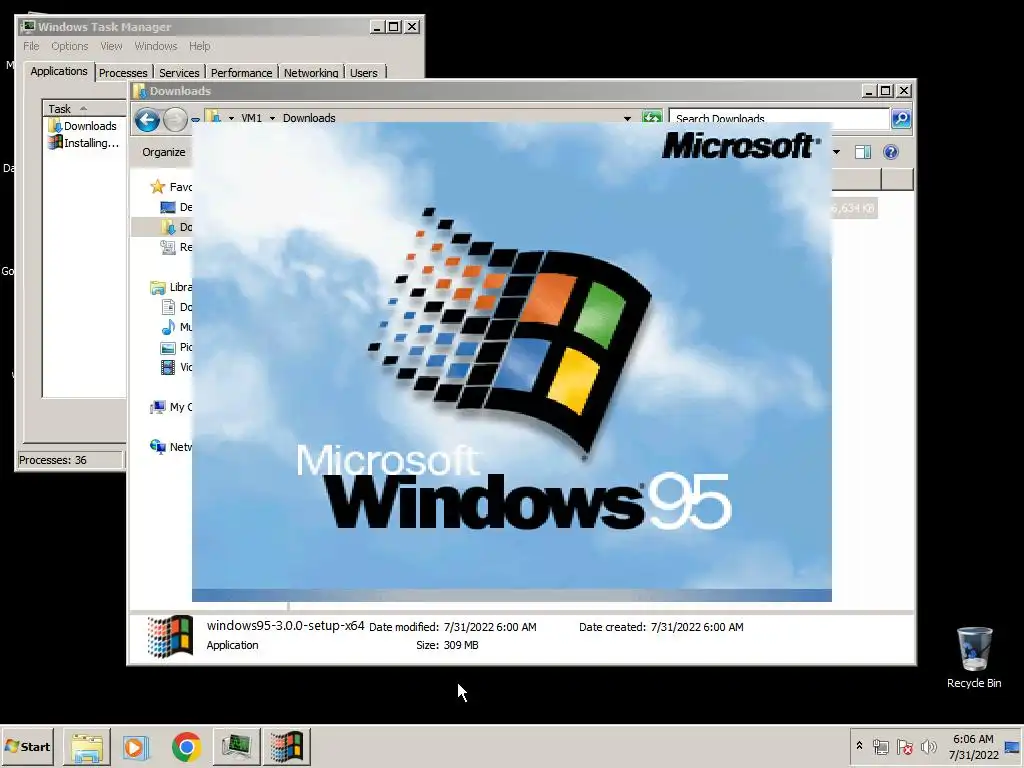Click the Date created value
1024x768 pixels.
(697, 627)
